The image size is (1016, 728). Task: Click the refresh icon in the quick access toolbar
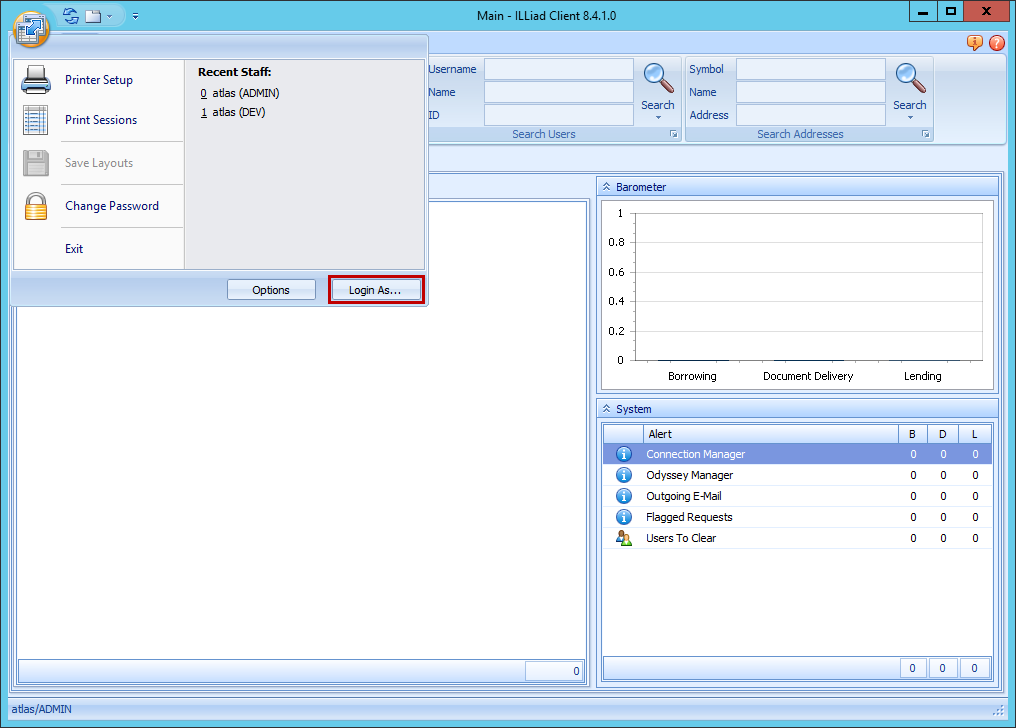69,15
